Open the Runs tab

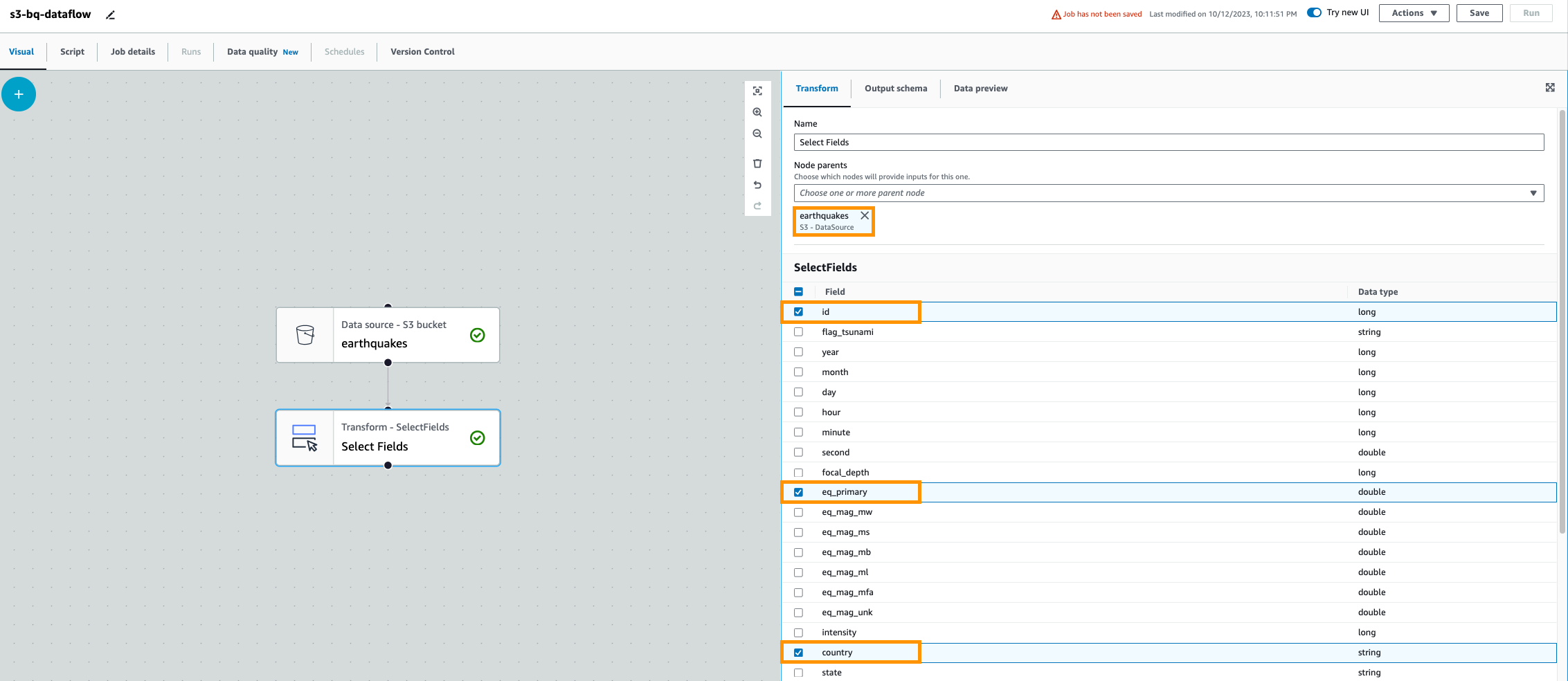191,52
